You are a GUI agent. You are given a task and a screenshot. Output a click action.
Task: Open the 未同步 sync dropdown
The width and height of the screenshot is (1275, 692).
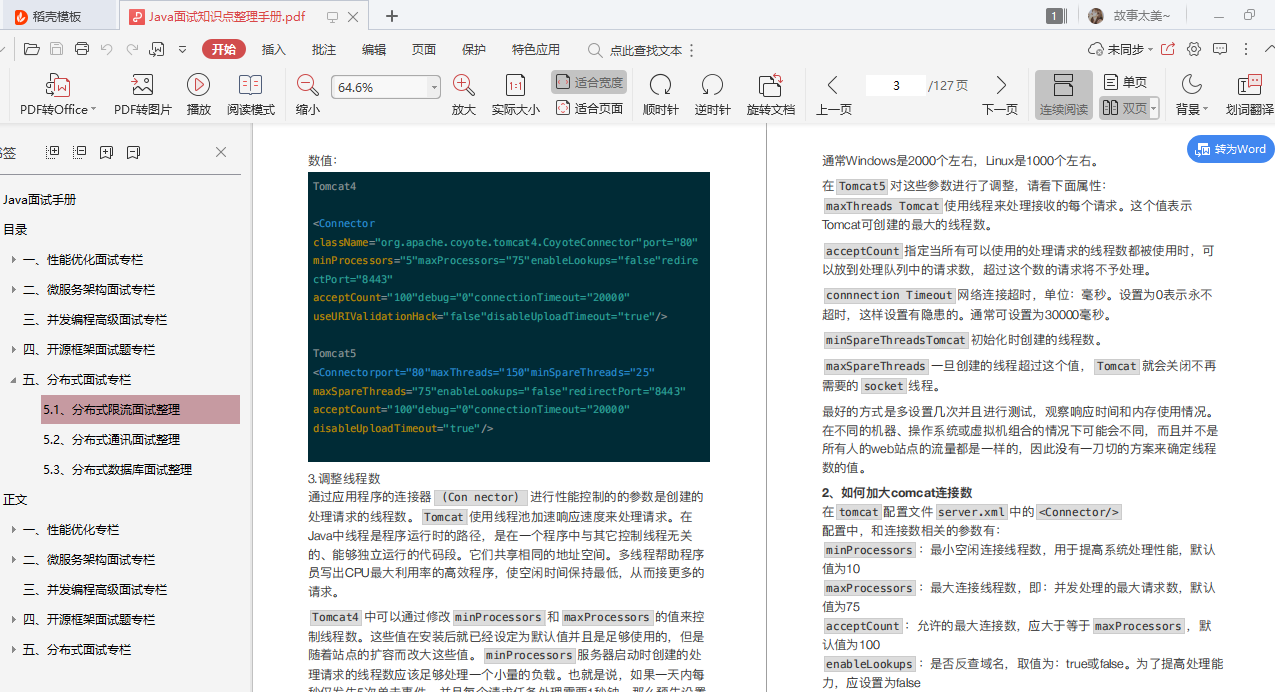point(1120,49)
